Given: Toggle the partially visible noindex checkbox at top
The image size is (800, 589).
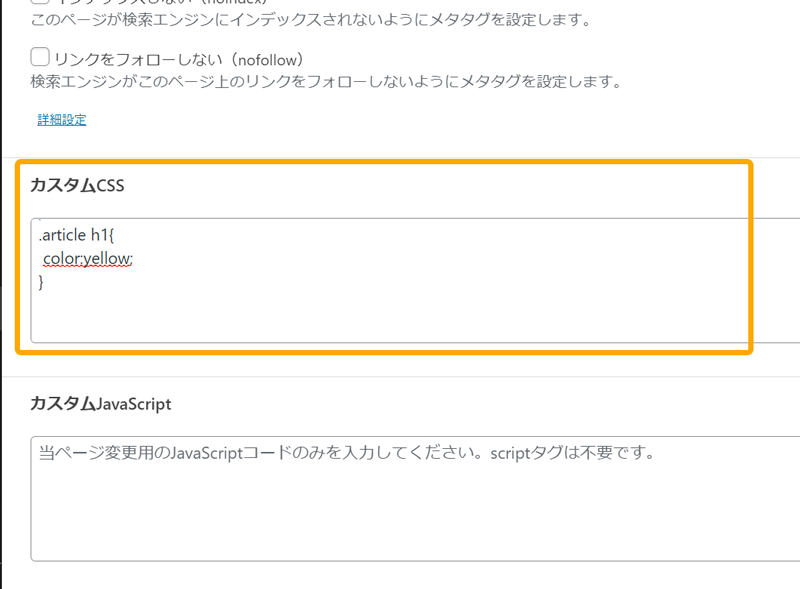Looking at the screenshot, I should (x=40, y=2).
